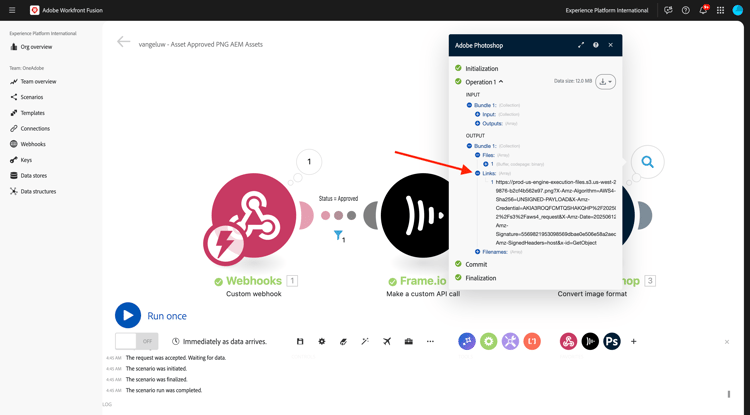The image size is (750, 415).
Task: Open the download output dropdown
Action: (x=606, y=82)
